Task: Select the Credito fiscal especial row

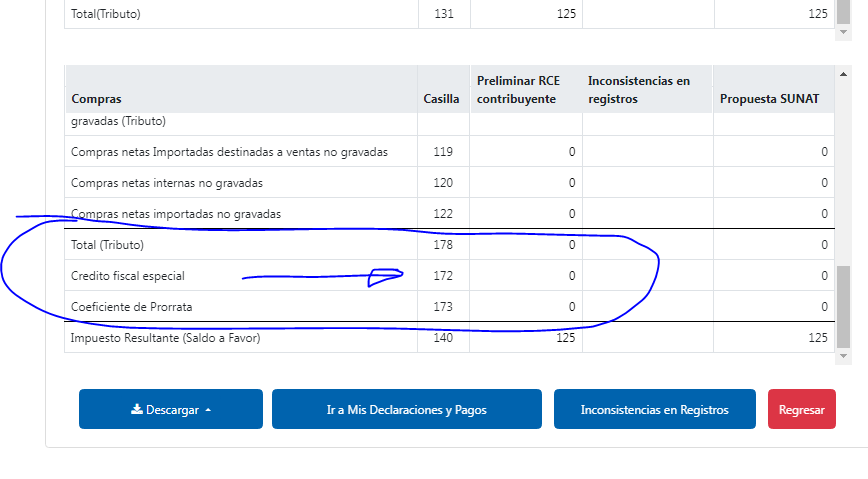Action: (x=128, y=276)
